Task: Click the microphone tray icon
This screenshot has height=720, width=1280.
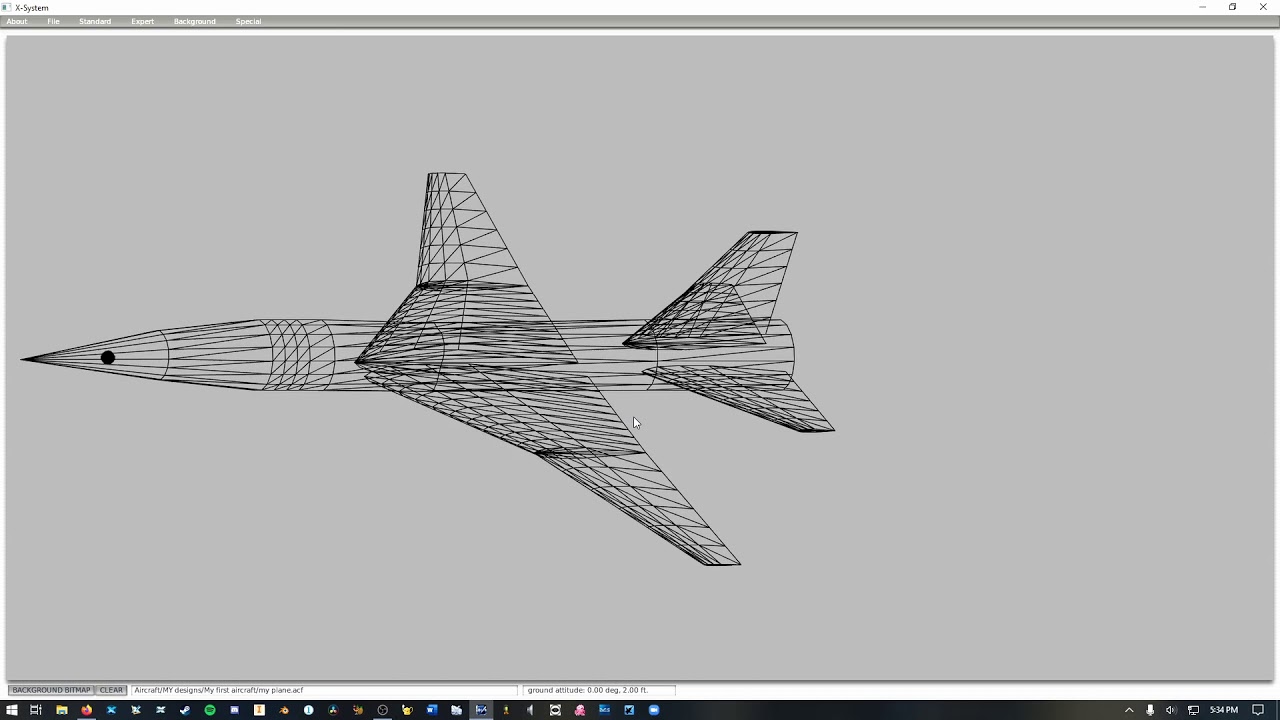Action: (x=1150, y=710)
